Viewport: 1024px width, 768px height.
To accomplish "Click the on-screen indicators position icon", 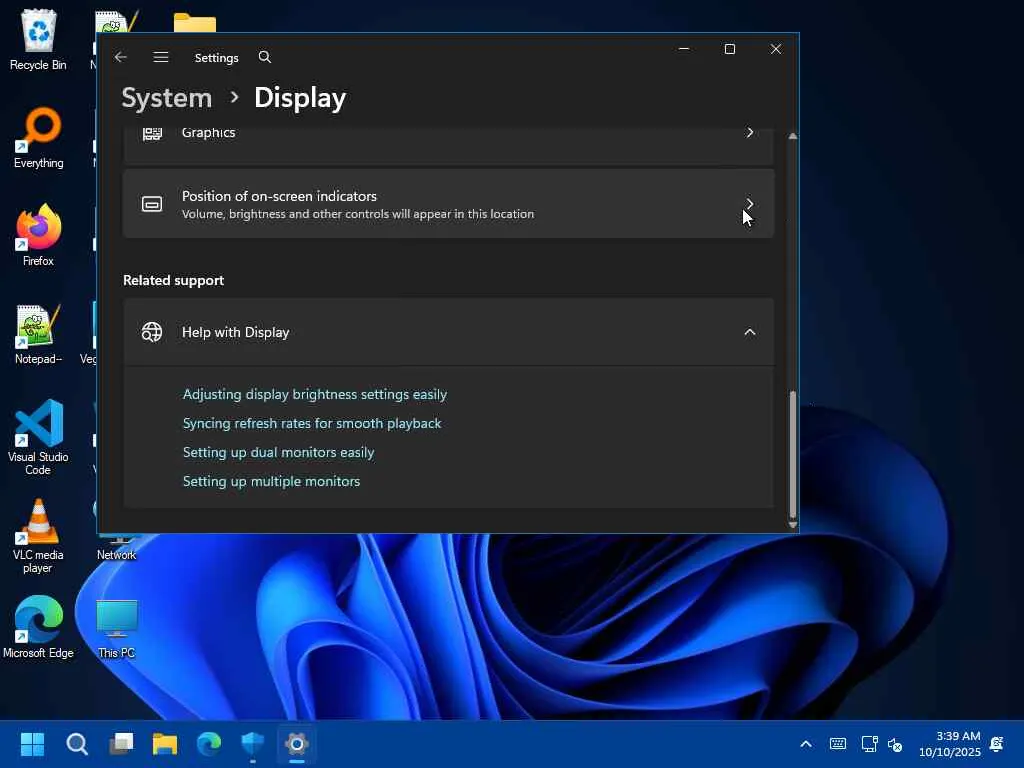I will click(x=152, y=204).
